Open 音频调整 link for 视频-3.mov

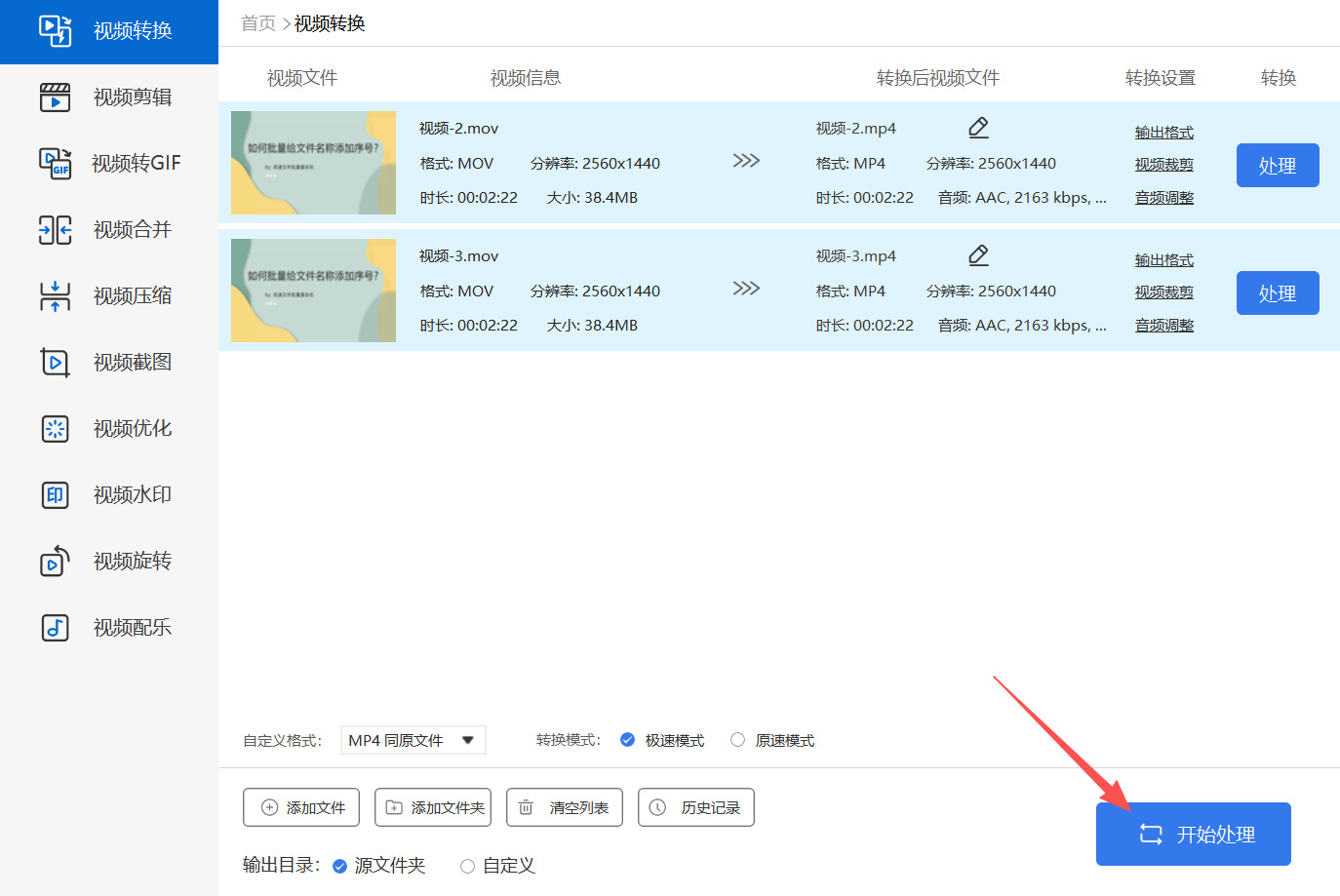[1164, 326]
